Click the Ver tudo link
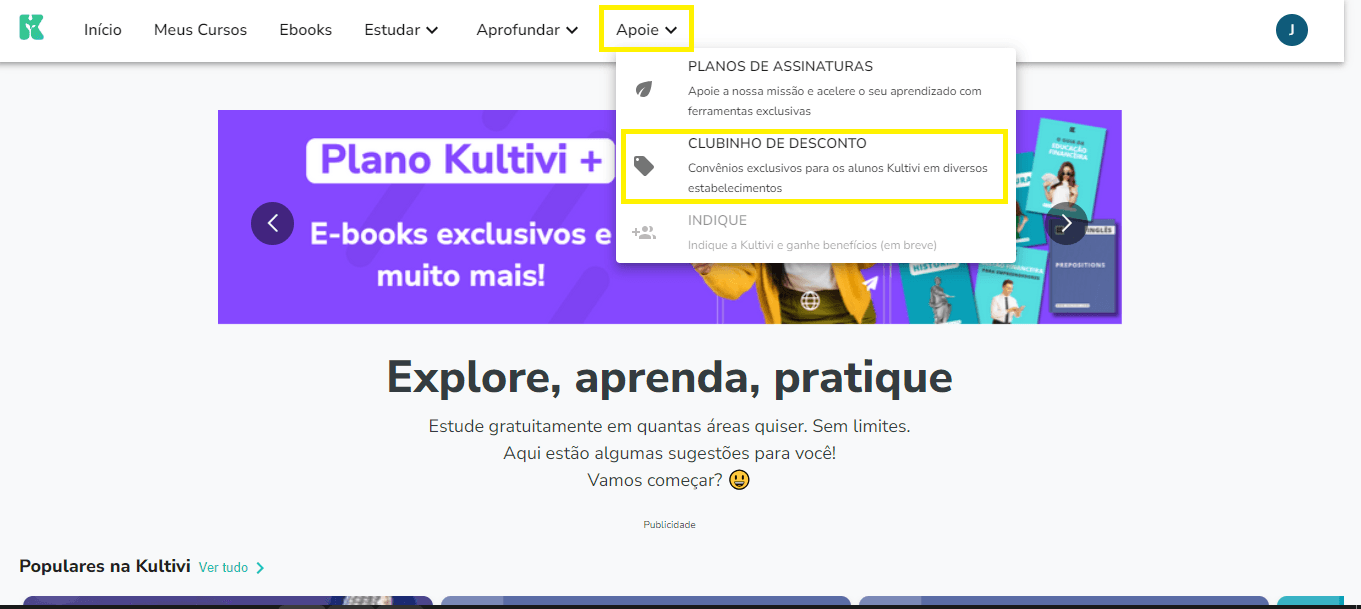Image resolution: width=1361 pixels, height=609 pixels. [x=223, y=567]
